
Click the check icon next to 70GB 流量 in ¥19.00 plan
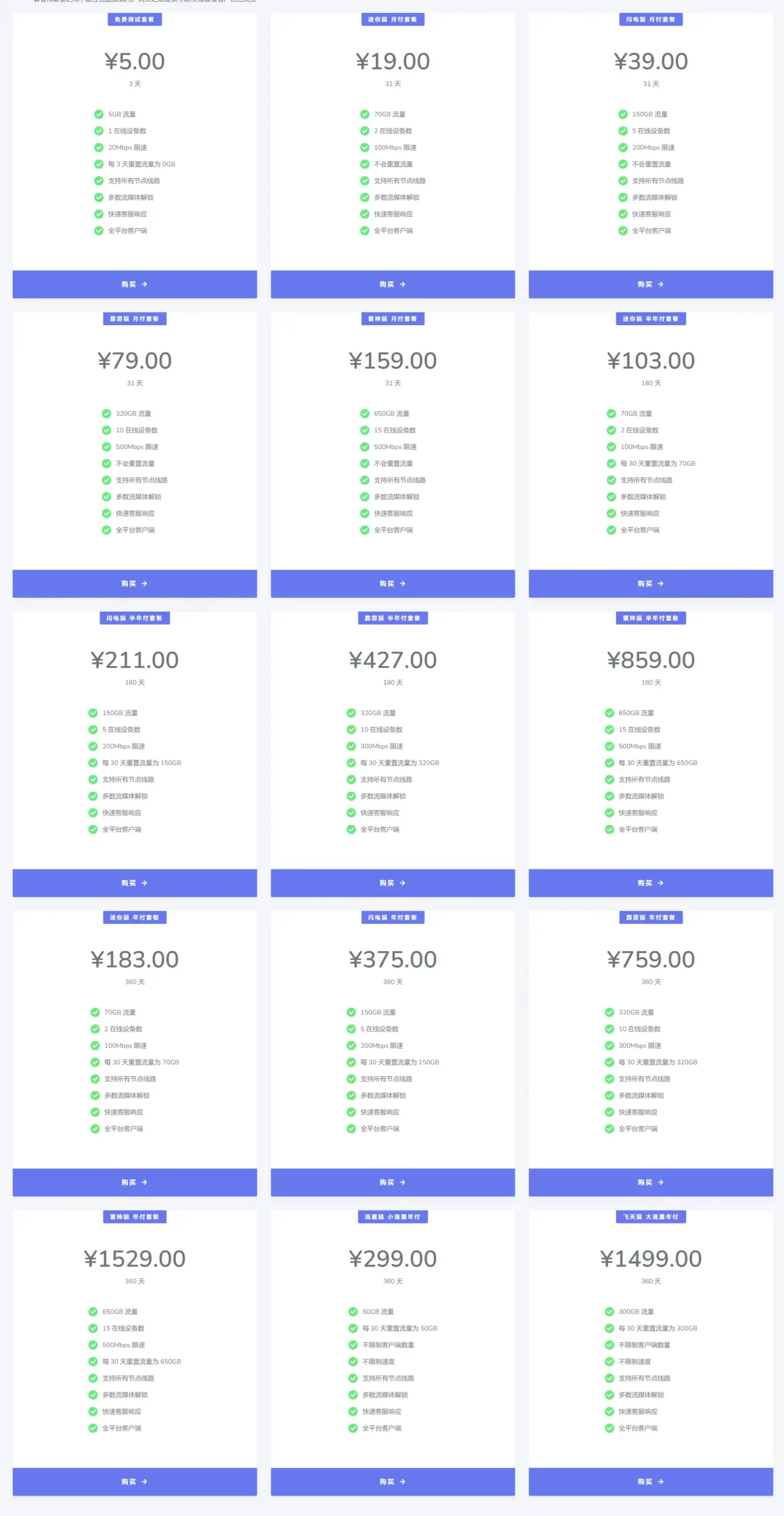click(x=365, y=114)
